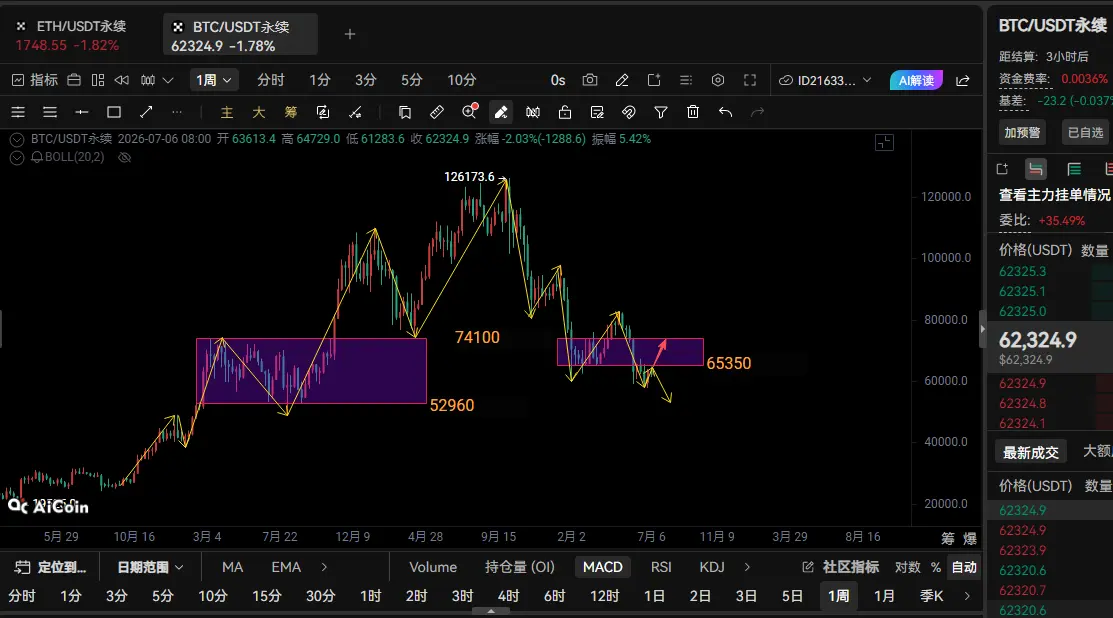Toggle the 主 indicator button
Screen dimensions: 1113x618
227,112
